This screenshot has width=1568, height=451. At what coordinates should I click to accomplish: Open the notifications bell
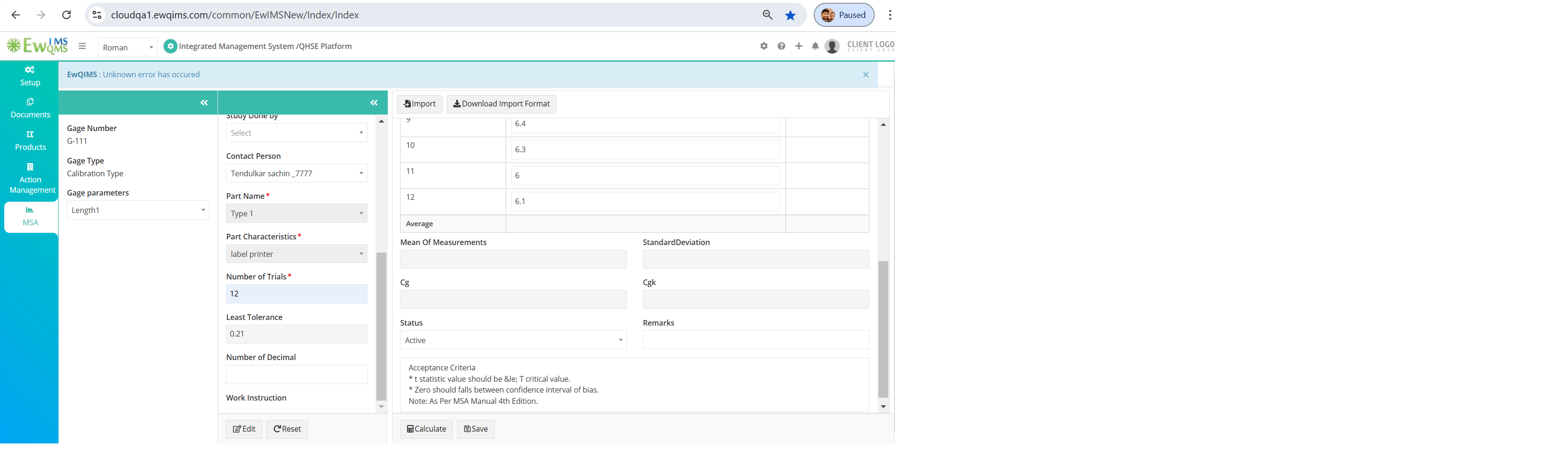click(x=815, y=46)
